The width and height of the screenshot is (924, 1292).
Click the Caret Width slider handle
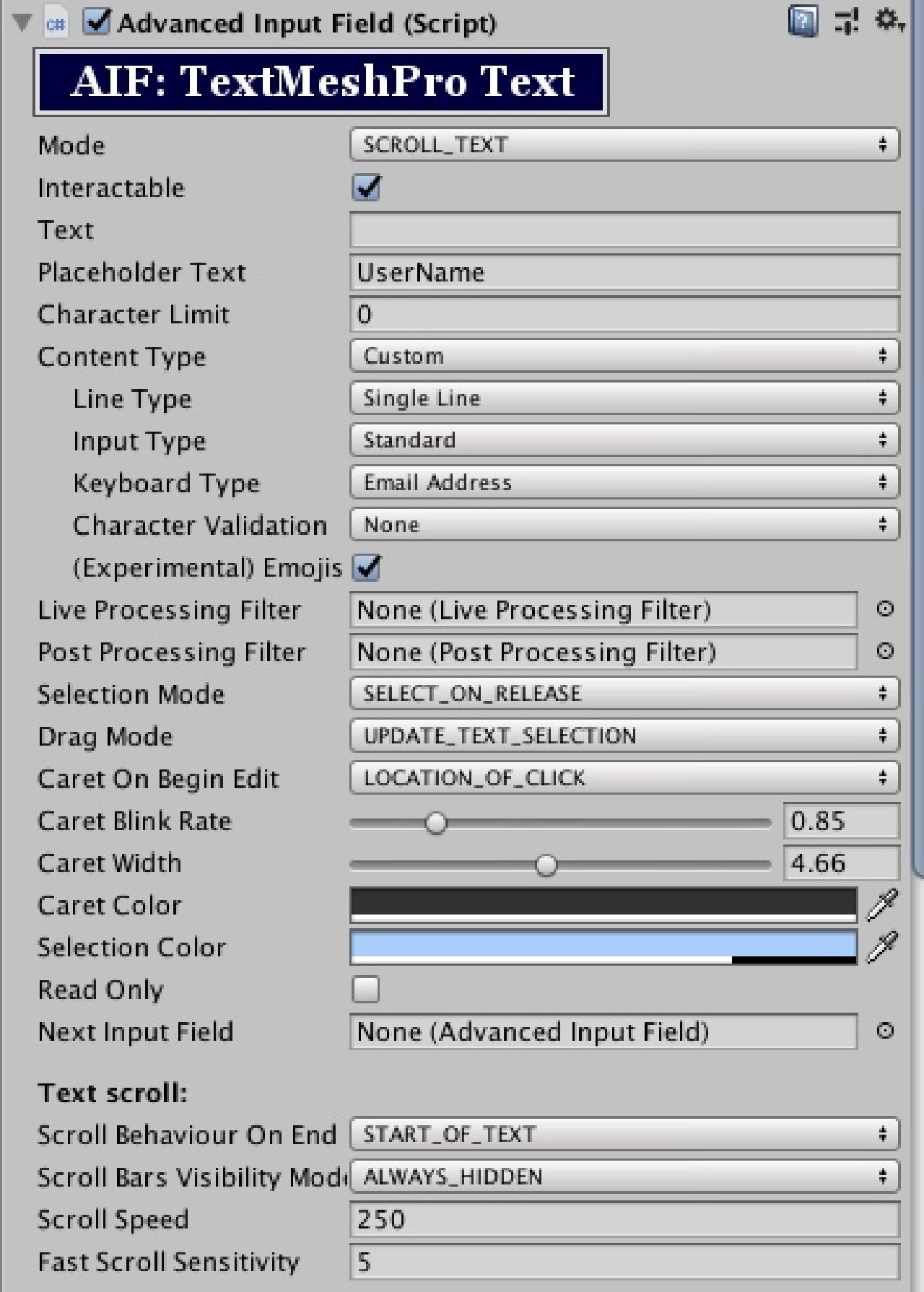[x=546, y=865]
